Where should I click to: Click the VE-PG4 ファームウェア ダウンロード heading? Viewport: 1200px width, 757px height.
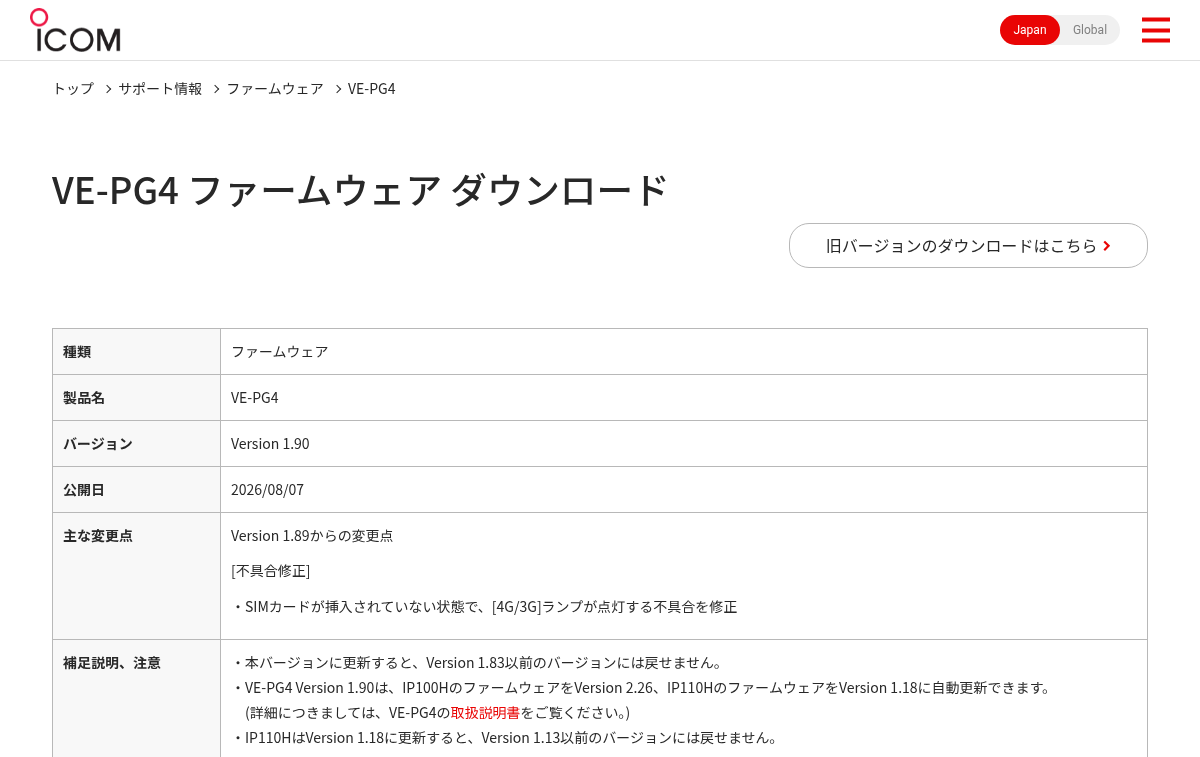point(360,190)
